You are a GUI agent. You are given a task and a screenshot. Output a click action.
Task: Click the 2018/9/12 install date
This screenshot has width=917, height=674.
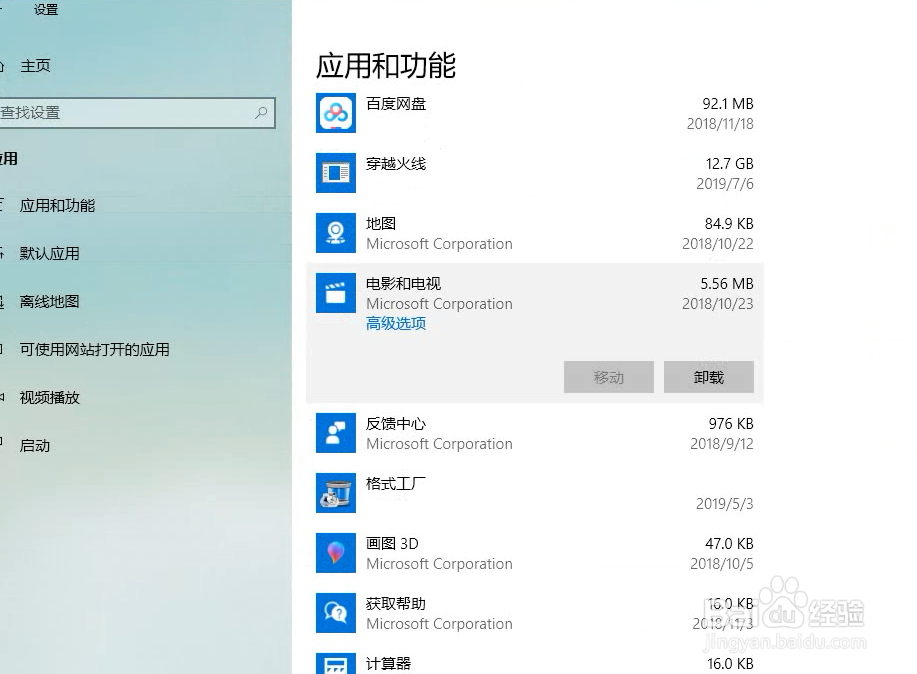(x=722, y=443)
